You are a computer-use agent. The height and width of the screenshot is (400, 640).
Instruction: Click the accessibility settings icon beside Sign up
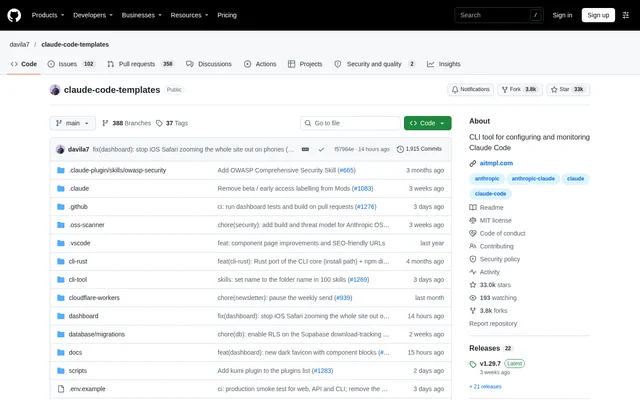[626, 15]
